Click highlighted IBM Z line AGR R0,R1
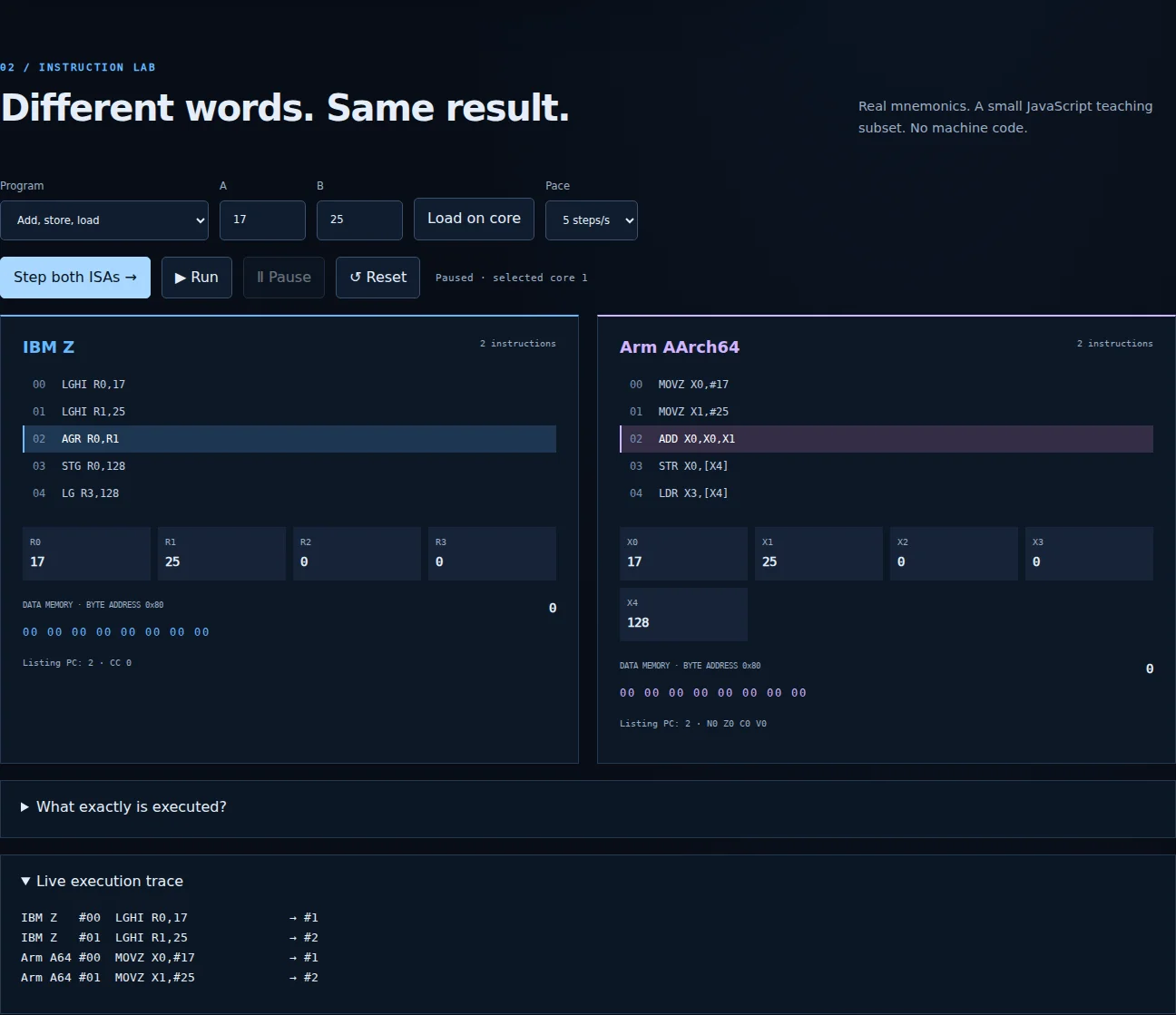This screenshot has width=1176, height=1015. coord(289,439)
